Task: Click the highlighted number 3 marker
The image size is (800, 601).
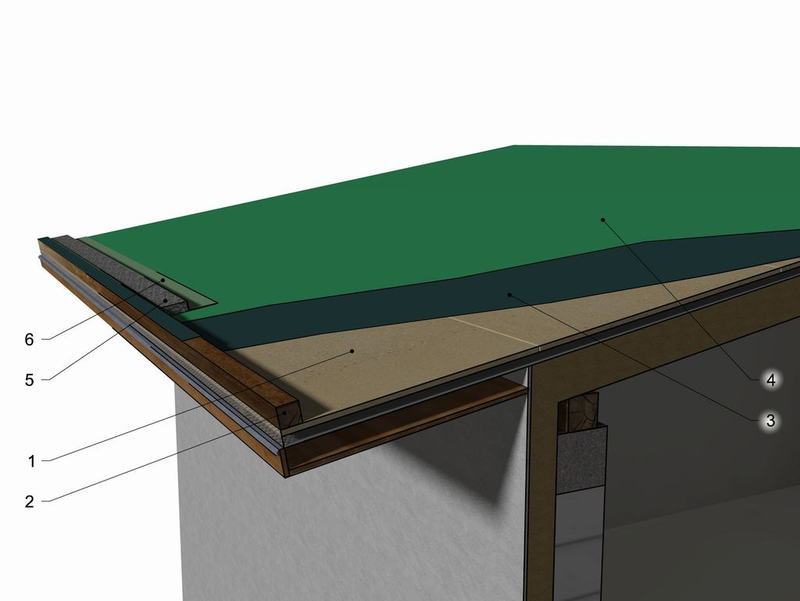Action: click(769, 421)
